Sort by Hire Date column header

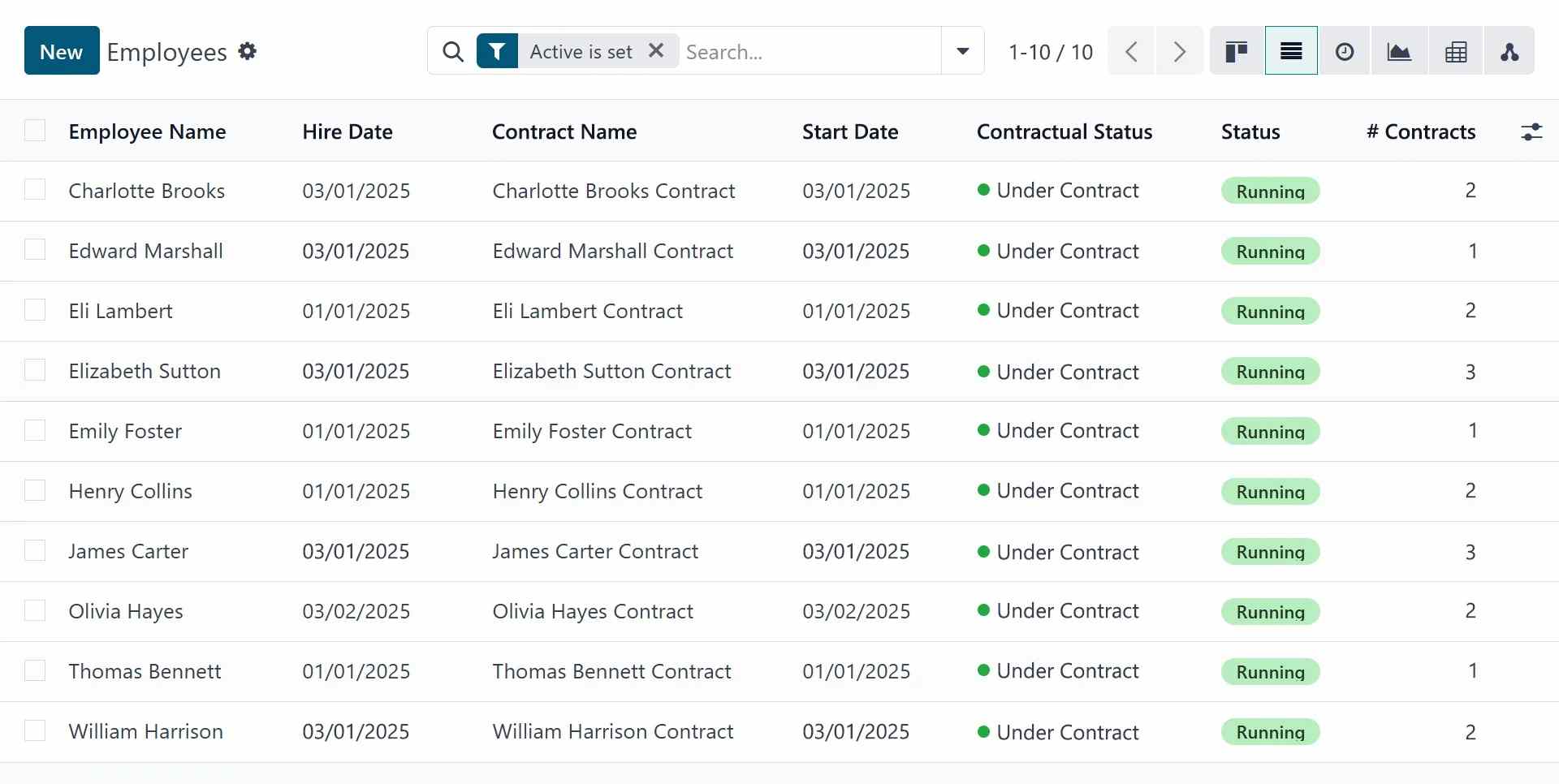coord(348,131)
